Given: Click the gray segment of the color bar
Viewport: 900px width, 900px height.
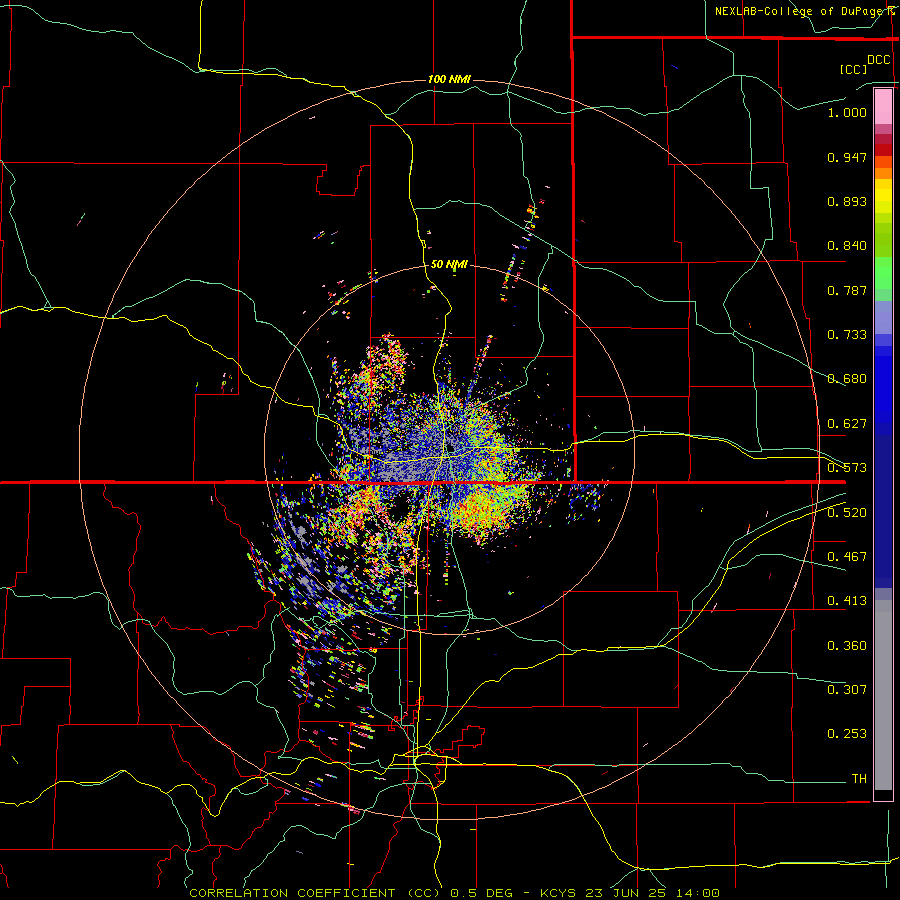Looking at the screenshot, I should tap(883, 695).
